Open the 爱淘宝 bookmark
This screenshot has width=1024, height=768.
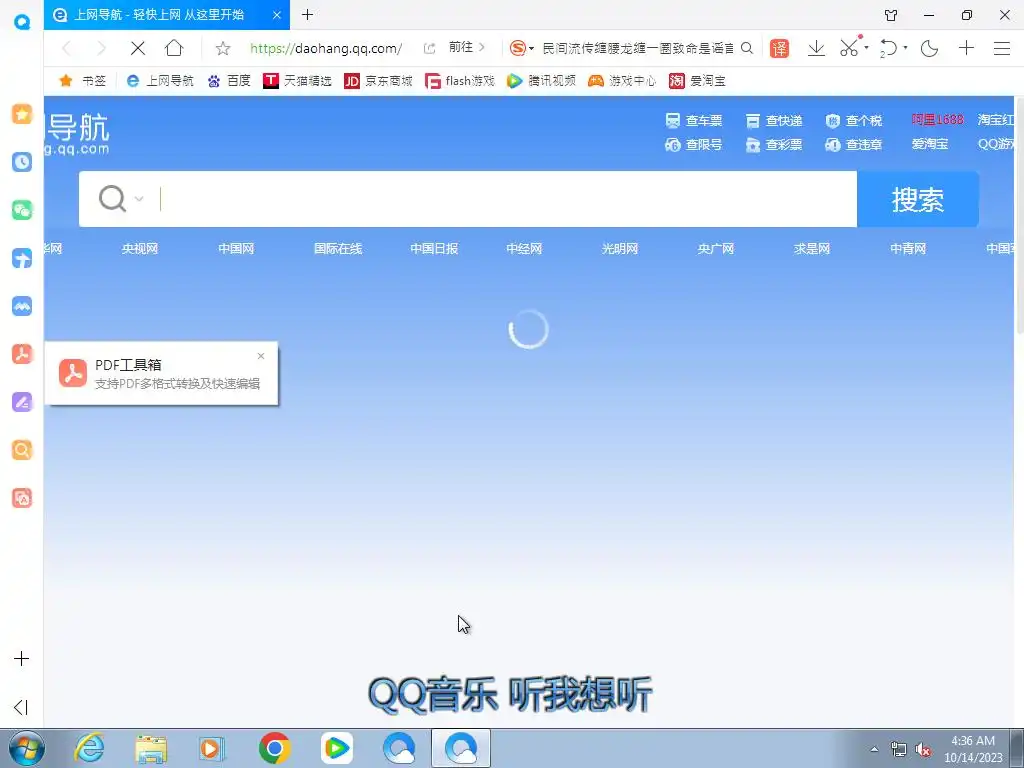coord(697,80)
